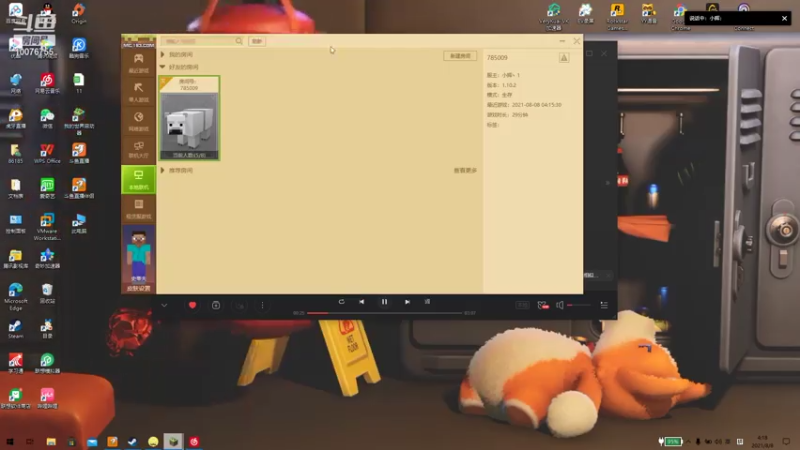Open the Rental Server Games sidebar tab
Viewport: 800px width, 450px height.
click(x=138, y=208)
